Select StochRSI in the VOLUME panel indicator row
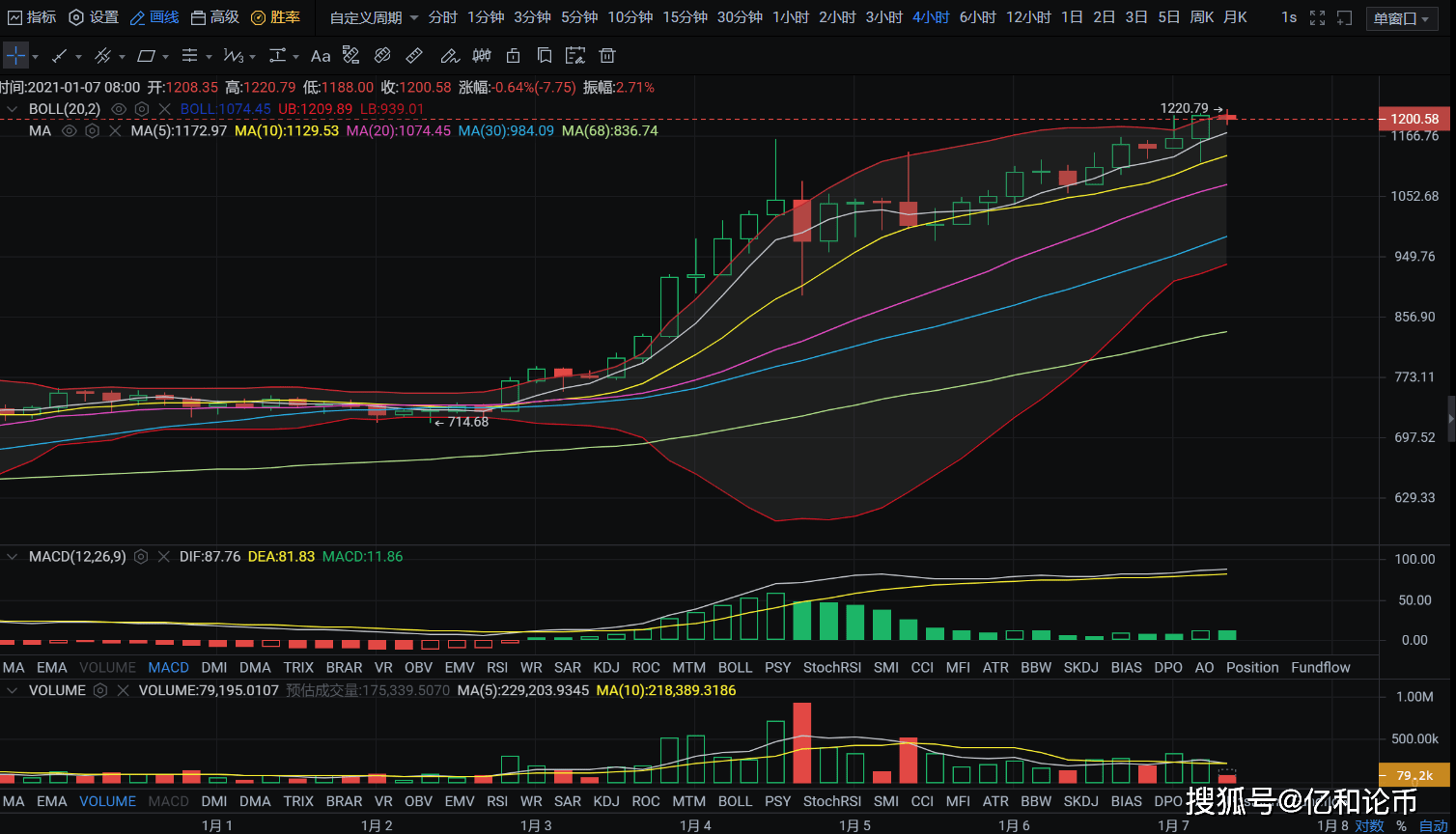This screenshot has width=1456, height=834. point(832,801)
